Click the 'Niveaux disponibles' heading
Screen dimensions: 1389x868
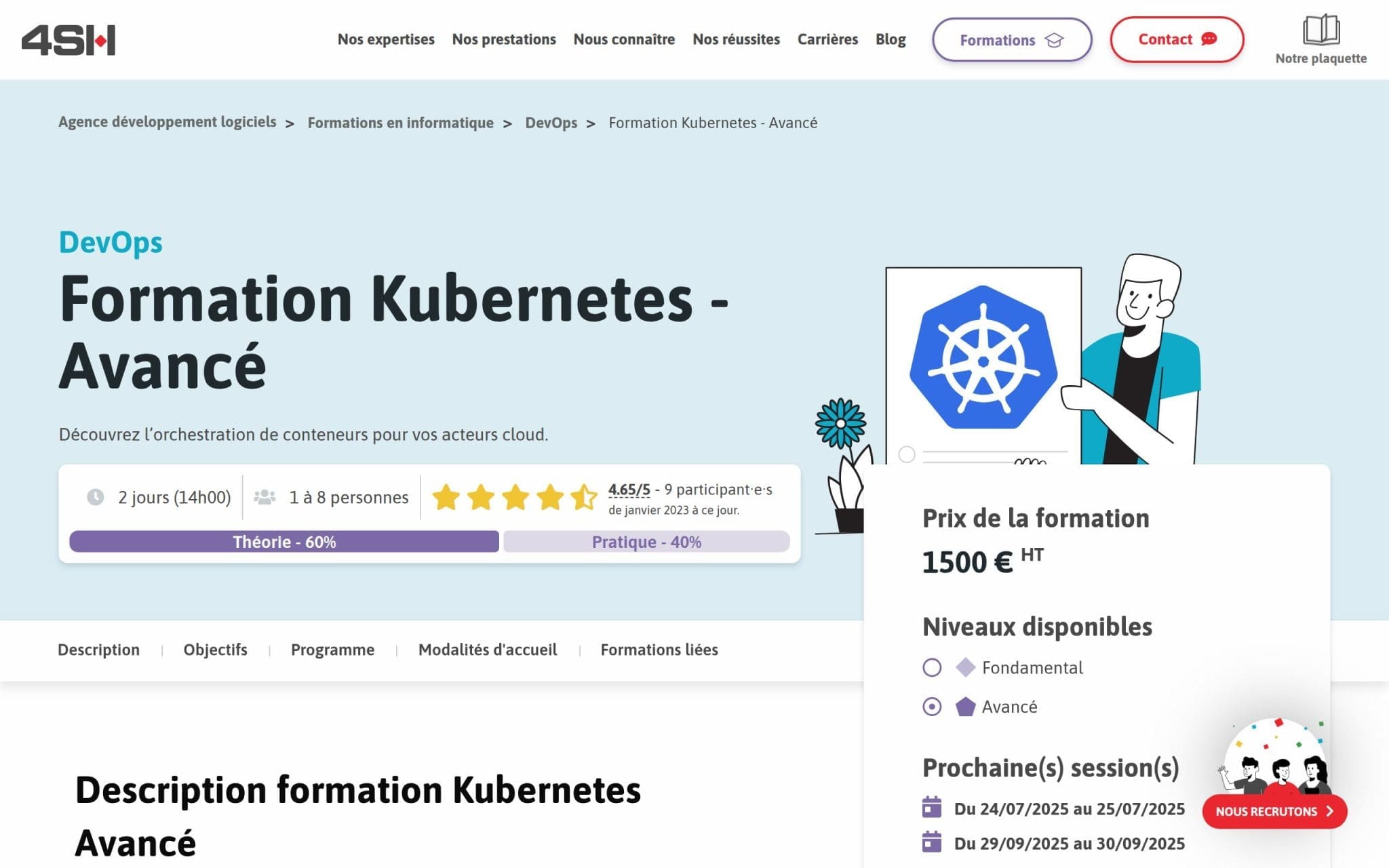point(1037,626)
